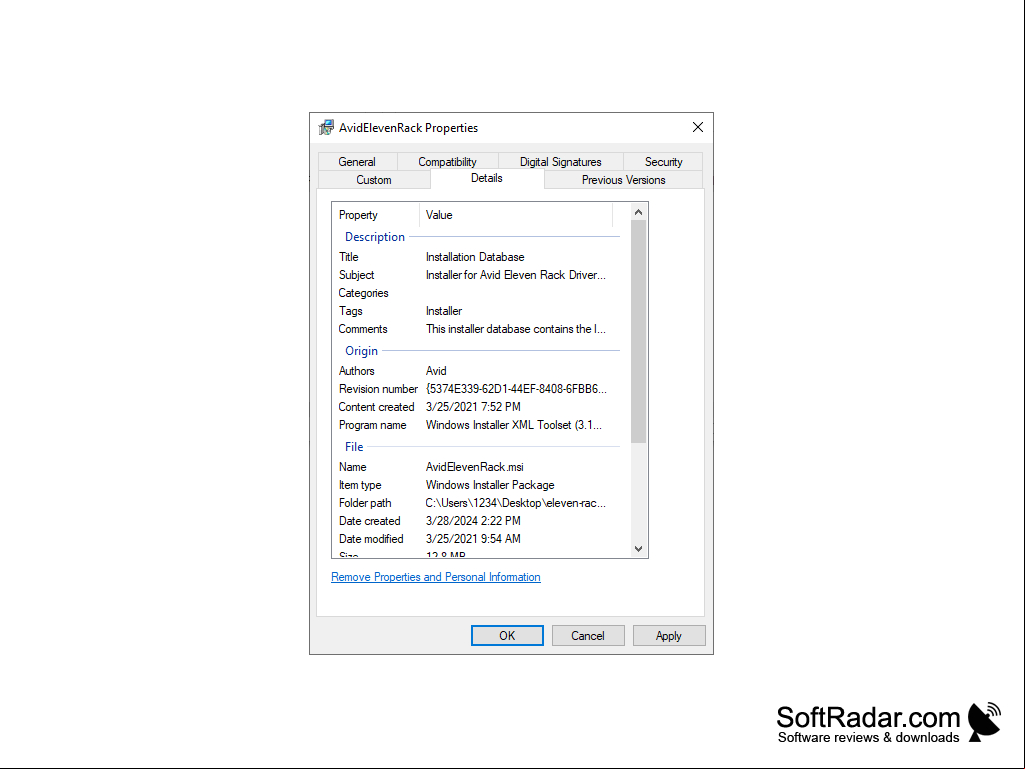The image size is (1025, 769).
Task: Click the 'Date created' property label
Action: pos(369,521)
